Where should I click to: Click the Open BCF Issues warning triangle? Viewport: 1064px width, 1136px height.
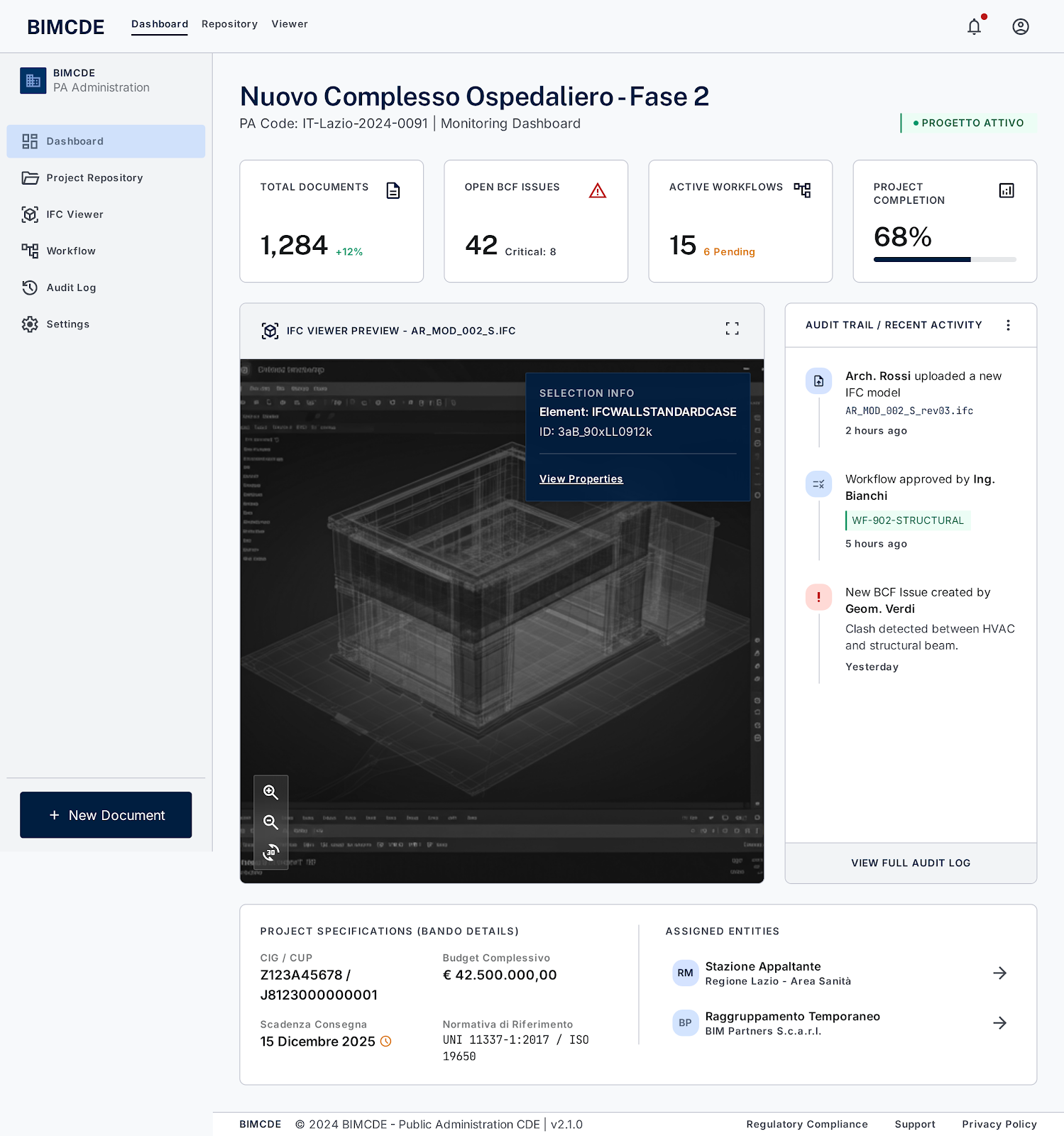point(598,190)
